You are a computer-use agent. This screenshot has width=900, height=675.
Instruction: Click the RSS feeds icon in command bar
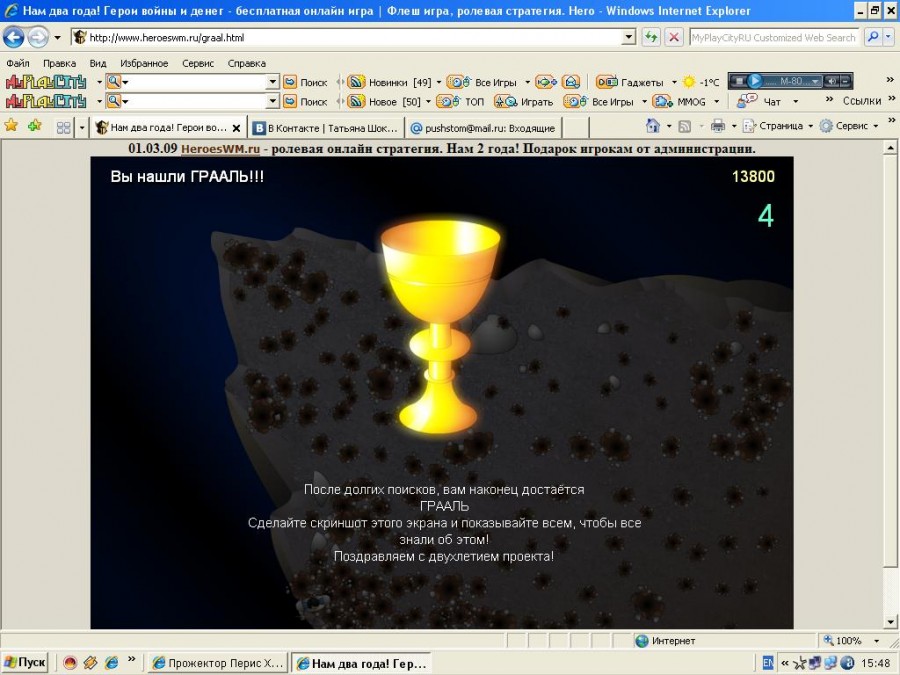pyautogui.click(x=685, y=126)
